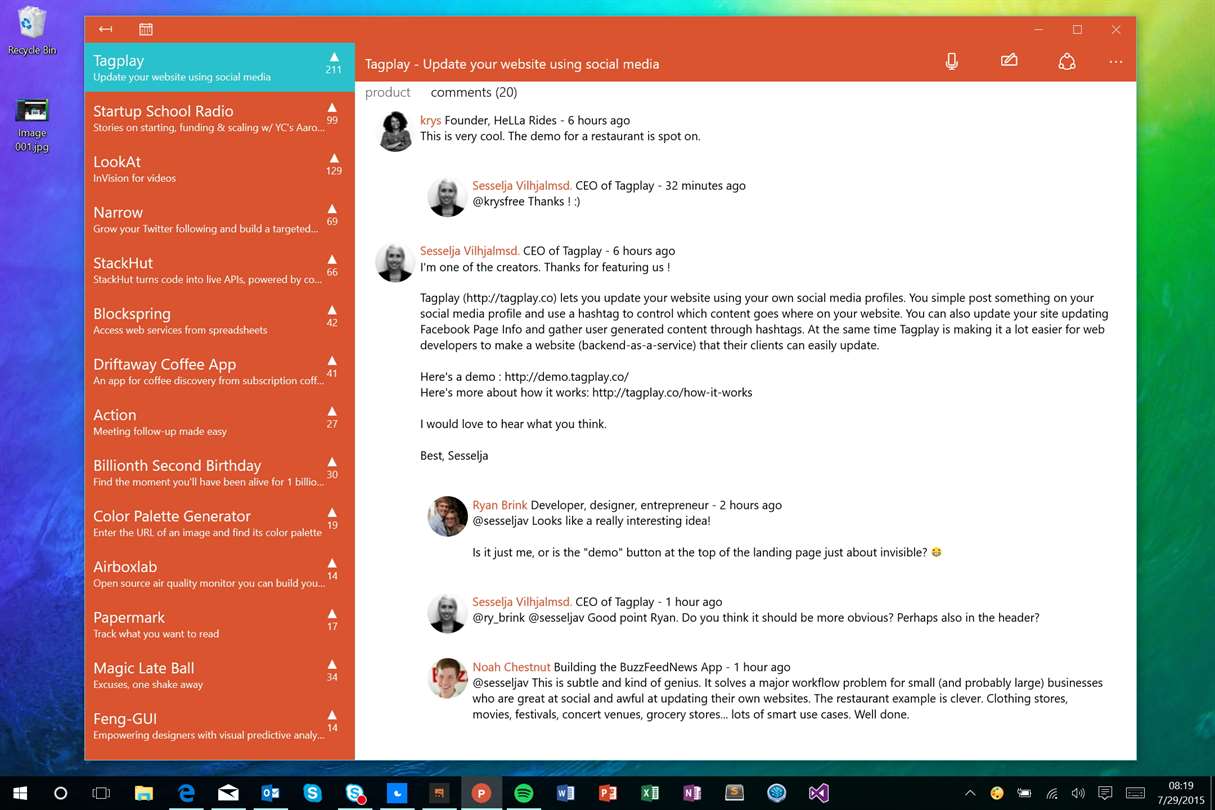1215x810 pixels.
Task: Upvote Startup School Radio triangle arrow
Action: click(x=333, y=107)
